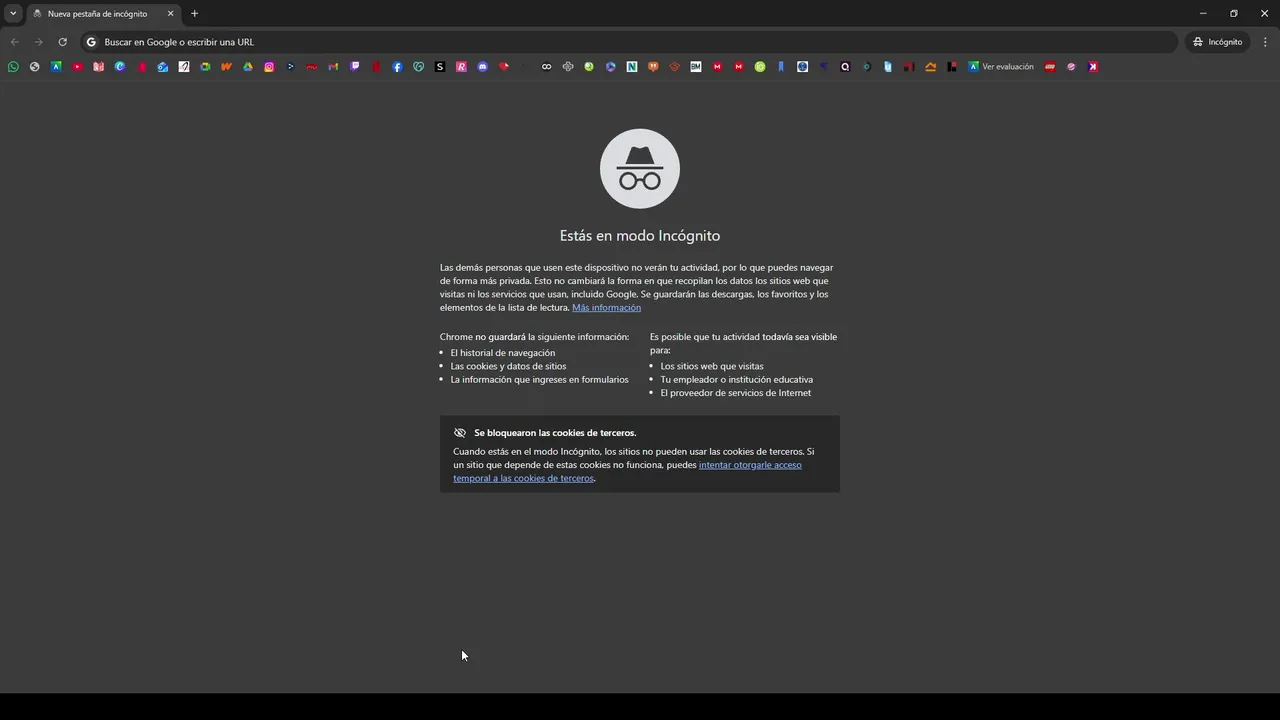Screen dimensions: 1280x720
Task: Go forward to next page
Action: (38, 42)
